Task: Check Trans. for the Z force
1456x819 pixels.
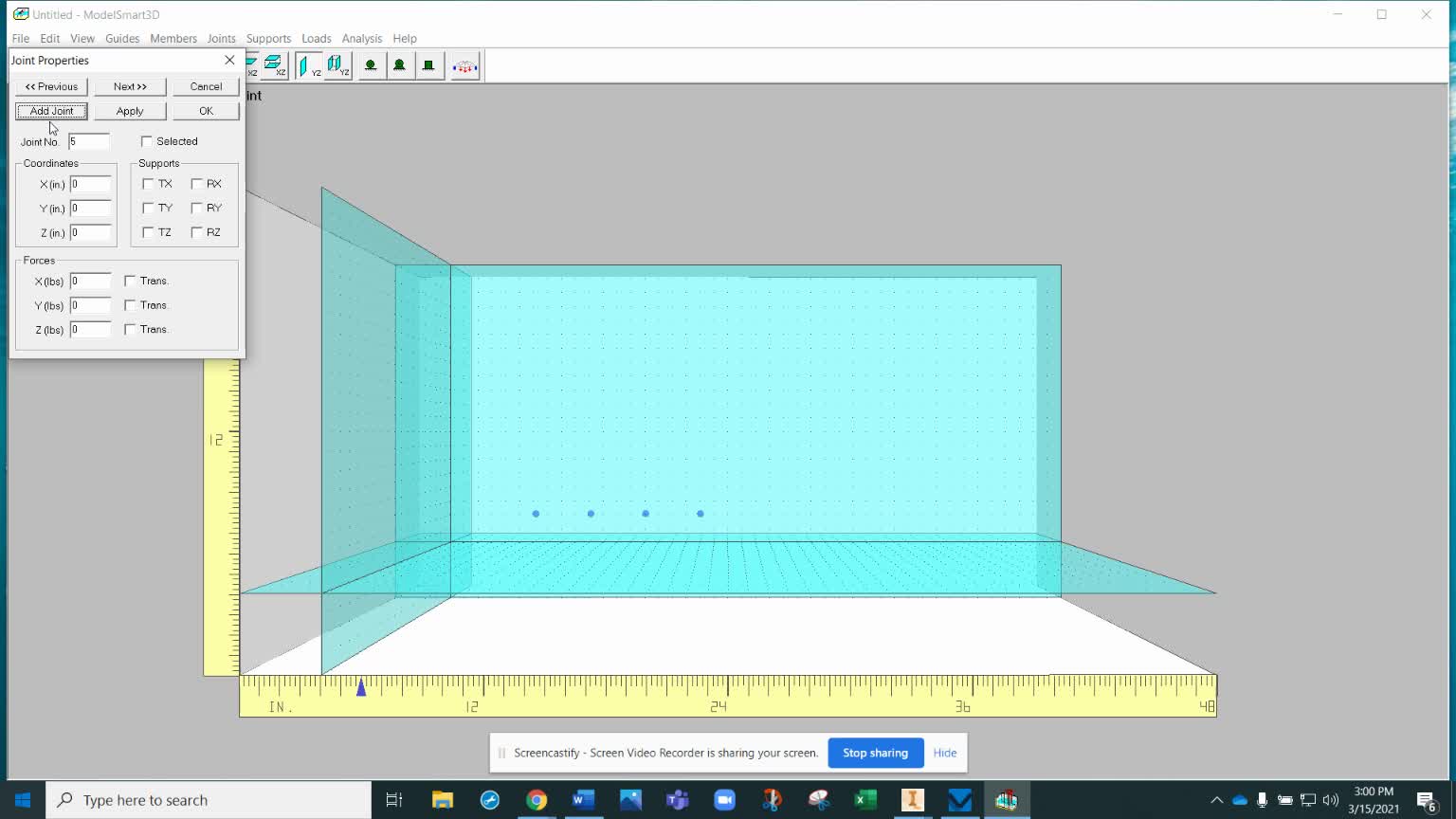Action: click(x=131, y=329)
